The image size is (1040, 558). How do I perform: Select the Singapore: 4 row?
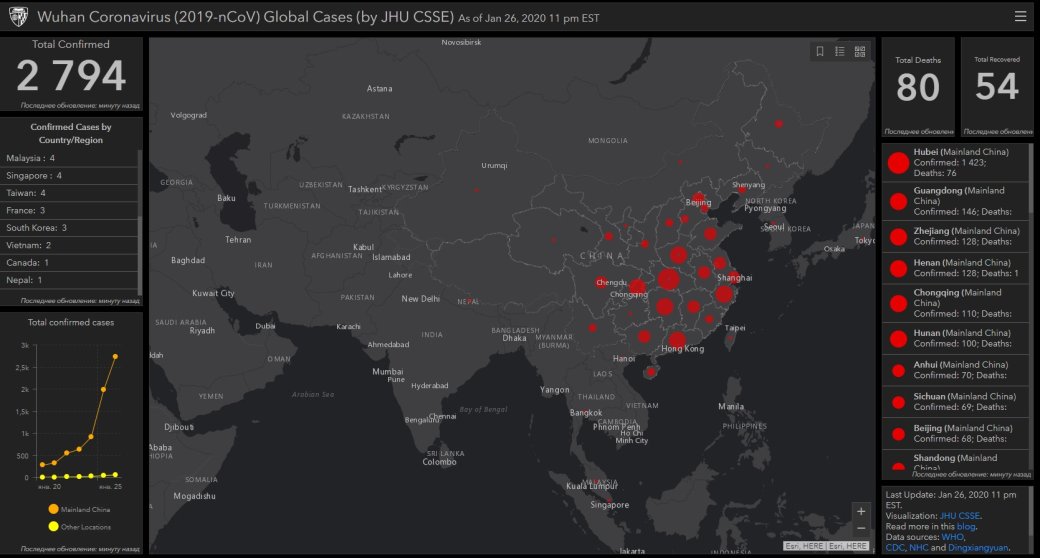[x=69, y=176]
